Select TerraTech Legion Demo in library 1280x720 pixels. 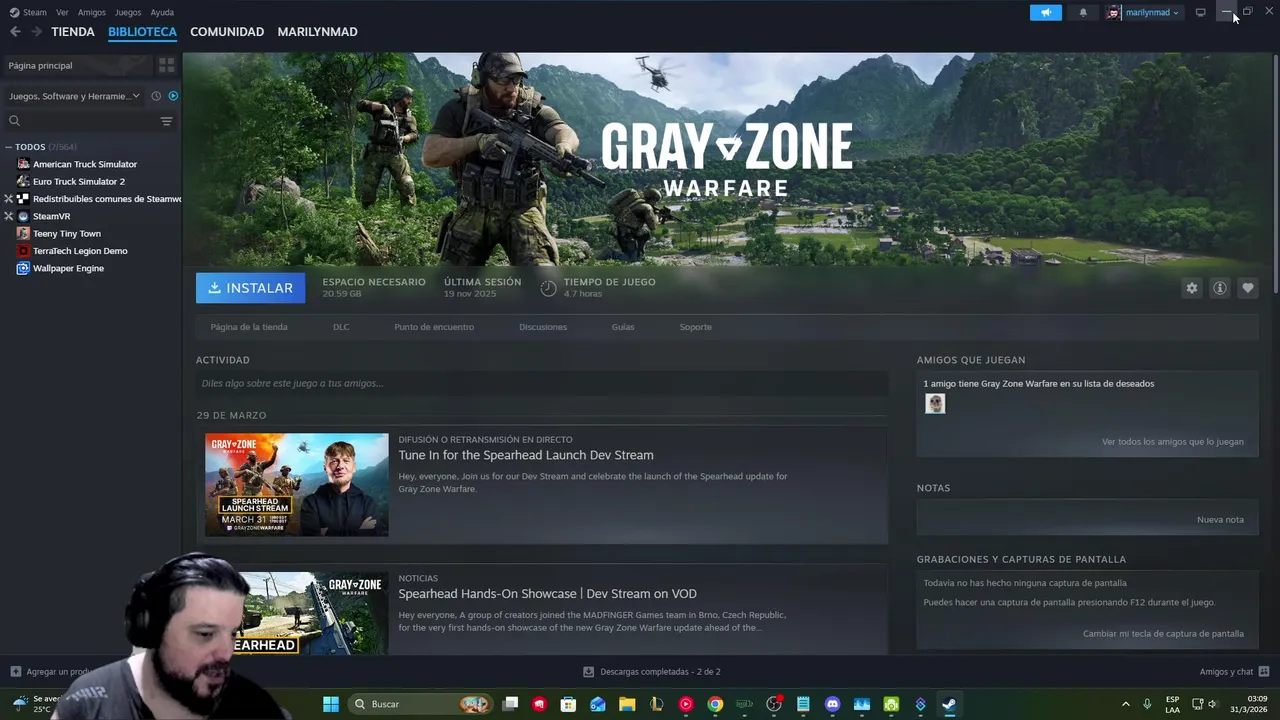80,251
